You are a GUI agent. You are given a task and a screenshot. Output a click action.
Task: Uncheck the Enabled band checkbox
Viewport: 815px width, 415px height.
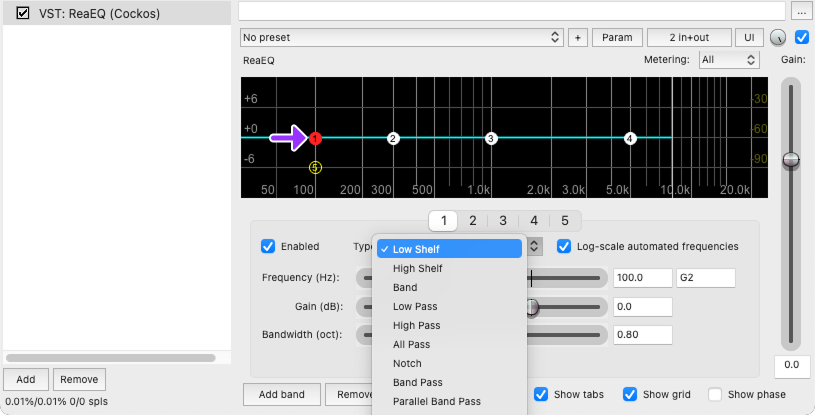[x=268, y=246]
